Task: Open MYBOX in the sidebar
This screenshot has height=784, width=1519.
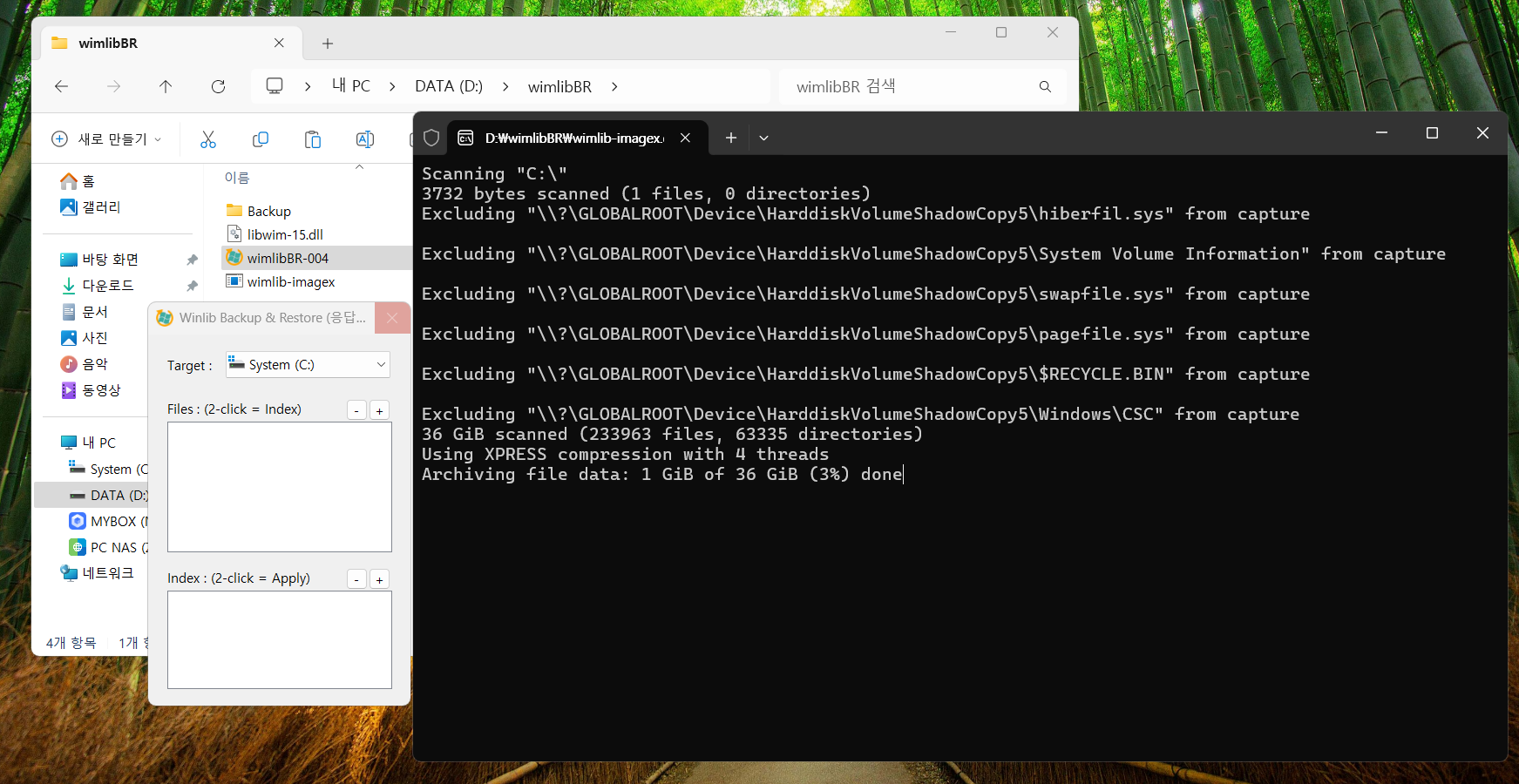Action: 108,521
